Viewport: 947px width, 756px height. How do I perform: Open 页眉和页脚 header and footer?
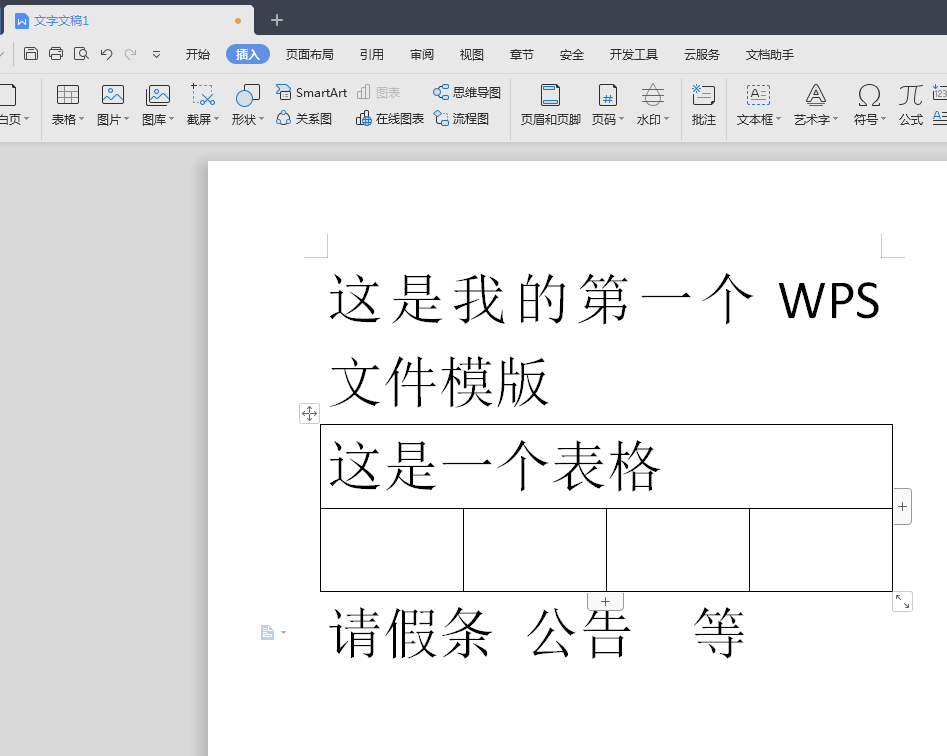[550, 105]
